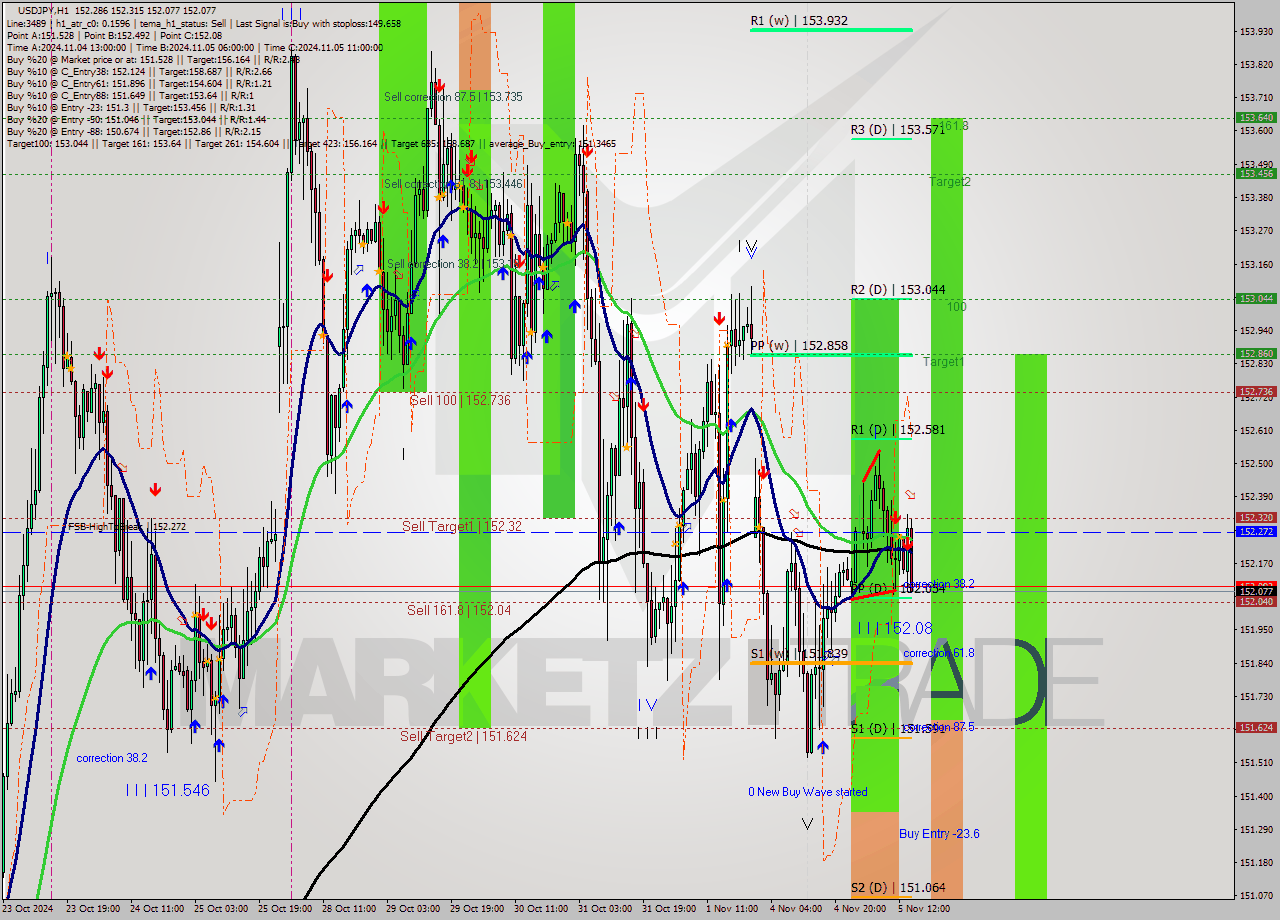This screenshot has width=1280, height=920.
Task: Select the R3 (D) | 153.571 pivot label
Action: click(x=898, y=130)
